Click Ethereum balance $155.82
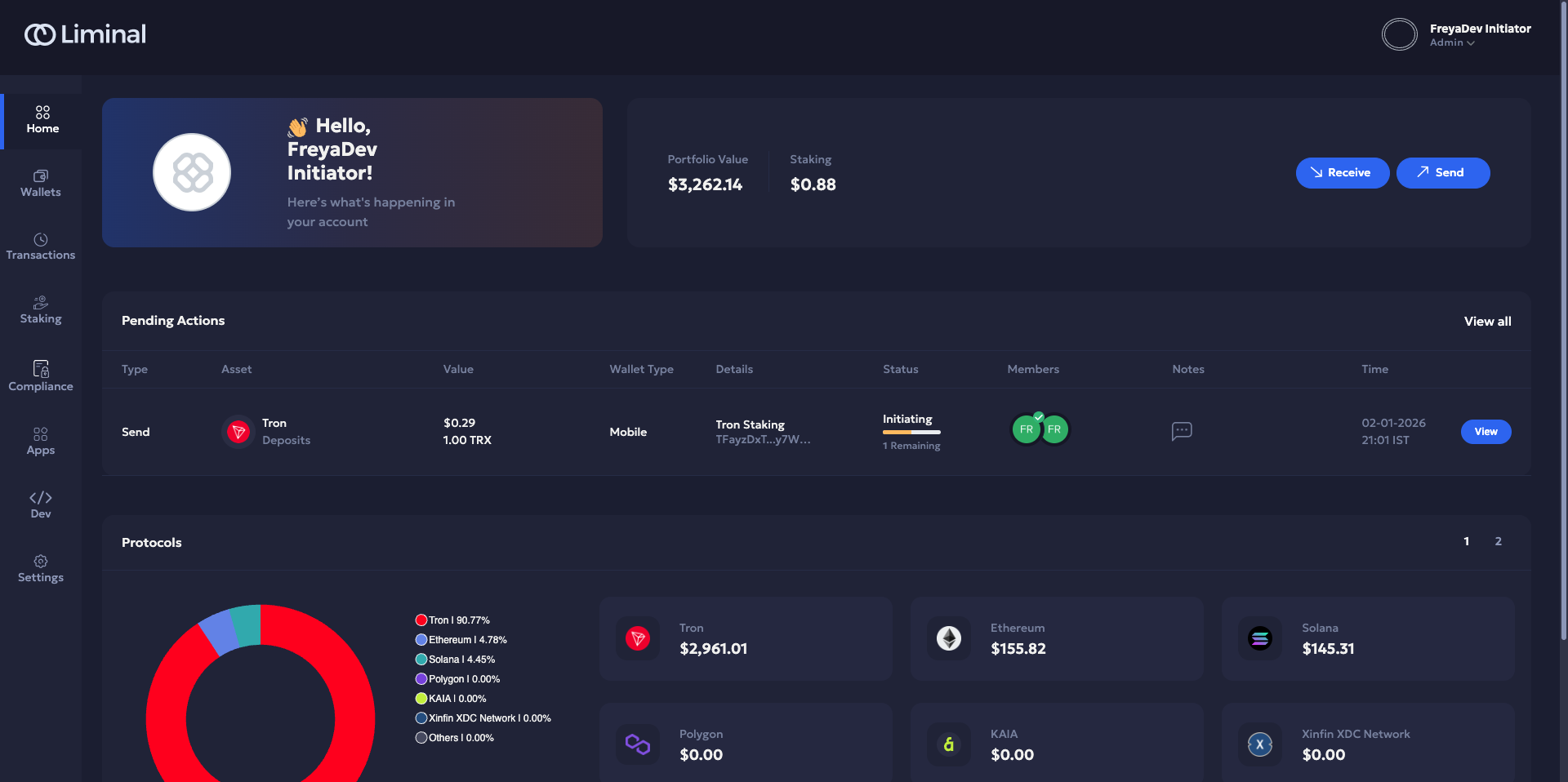Viewport: 1568px width, 782px height. point(1018,649)
